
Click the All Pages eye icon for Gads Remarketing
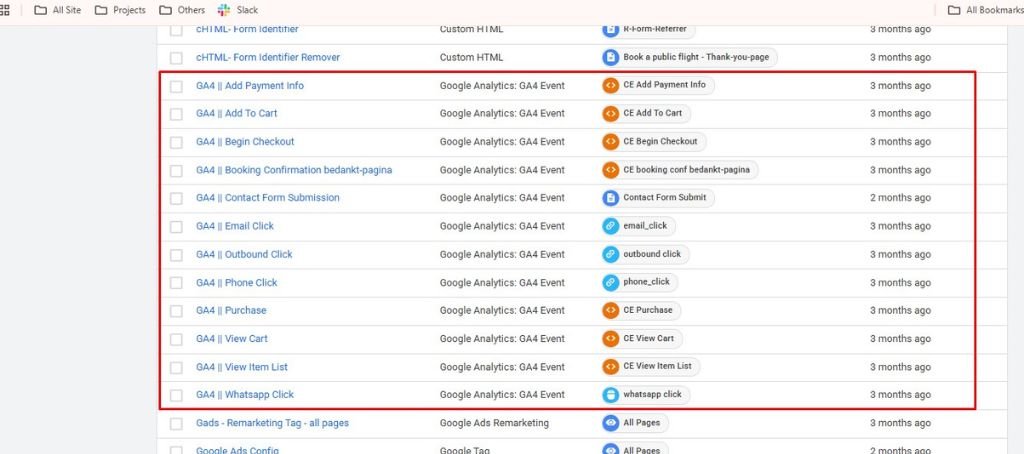coord(610,423)
